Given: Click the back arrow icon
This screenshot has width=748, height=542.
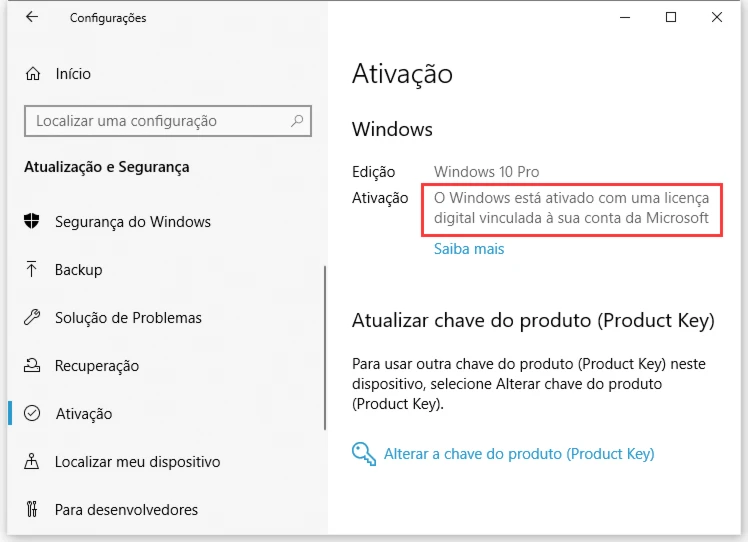Looking at the screenshot, I should 32,17.
